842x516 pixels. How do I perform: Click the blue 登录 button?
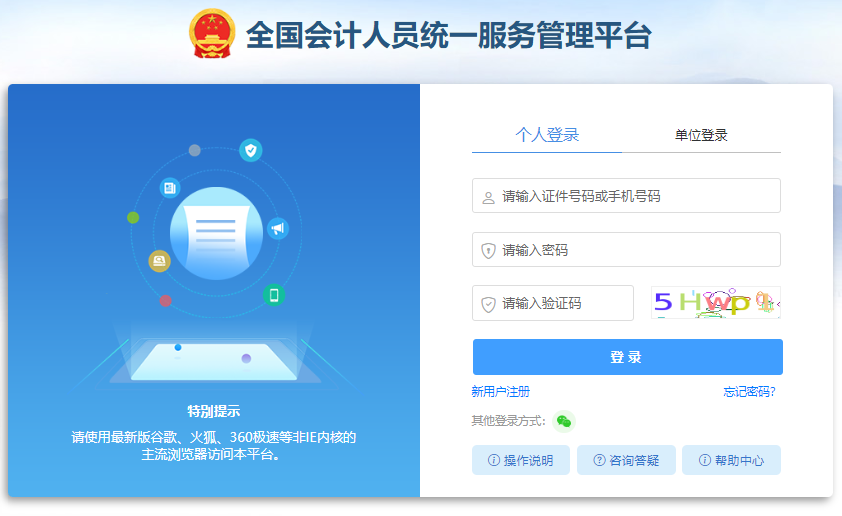coord(628,357)
